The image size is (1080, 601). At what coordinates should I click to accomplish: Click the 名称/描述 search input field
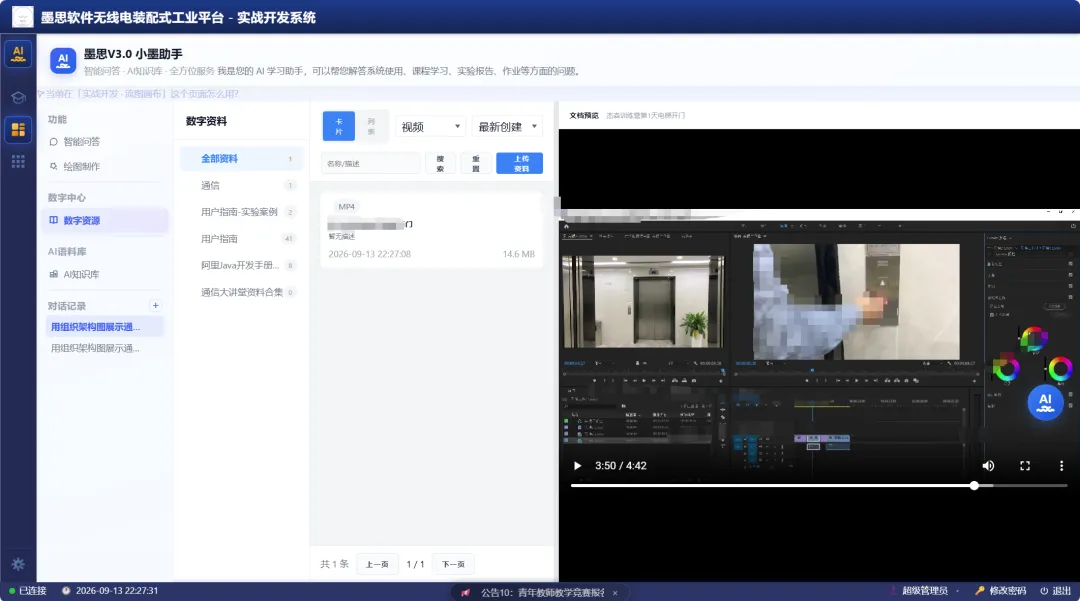(371, 163)
